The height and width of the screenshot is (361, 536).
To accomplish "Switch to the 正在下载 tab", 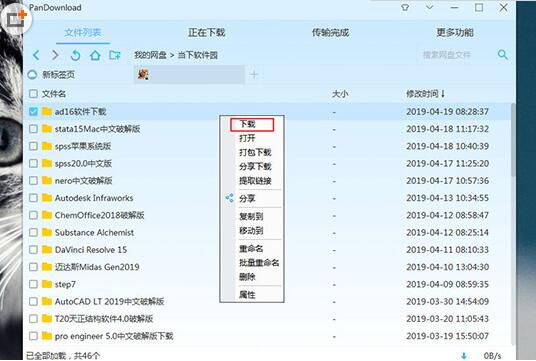I will [x=206, y=33].
